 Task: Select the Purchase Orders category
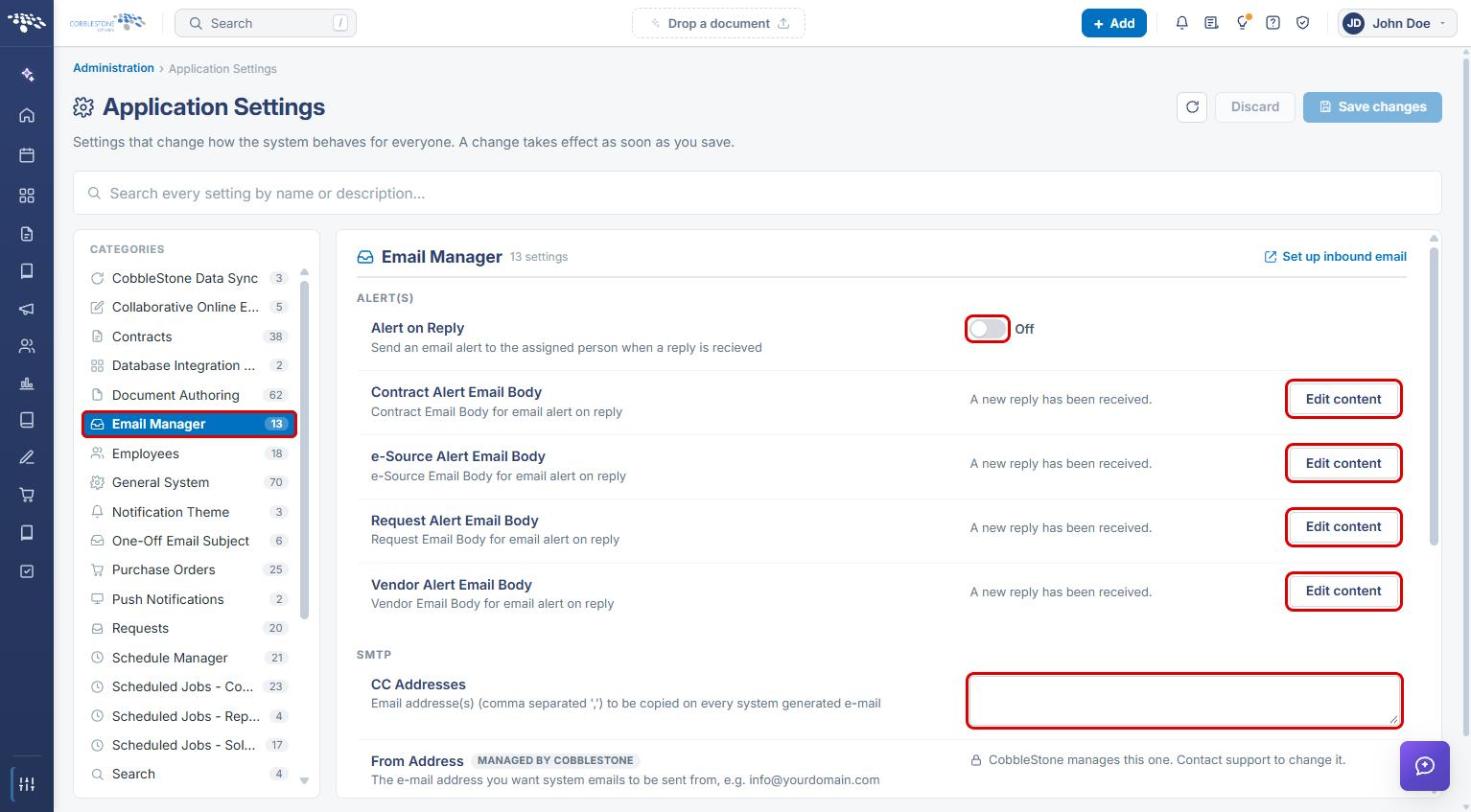[189, 570]
